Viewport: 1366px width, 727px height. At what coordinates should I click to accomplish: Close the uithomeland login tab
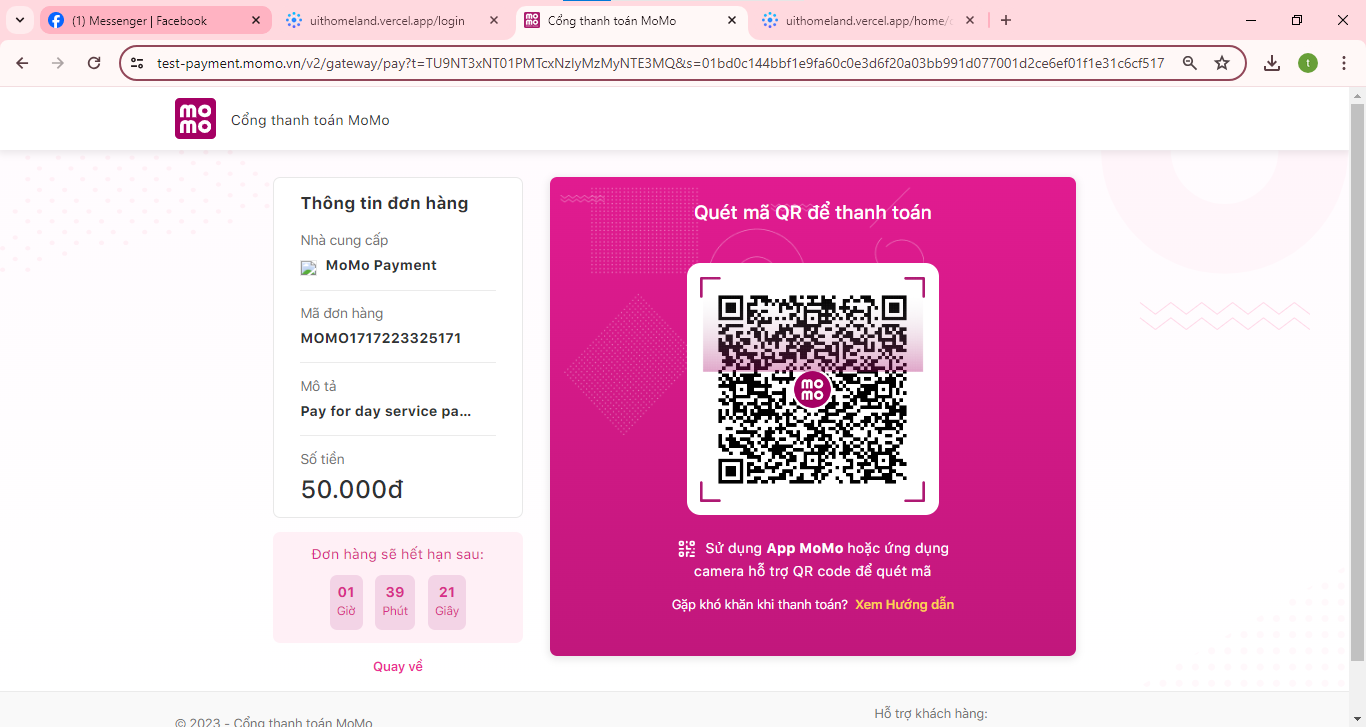point(494,20)
